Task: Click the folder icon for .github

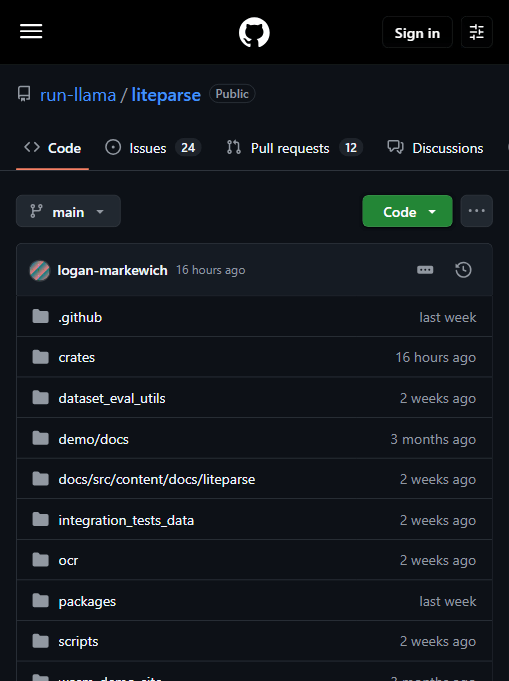Action: coord(40,317)
